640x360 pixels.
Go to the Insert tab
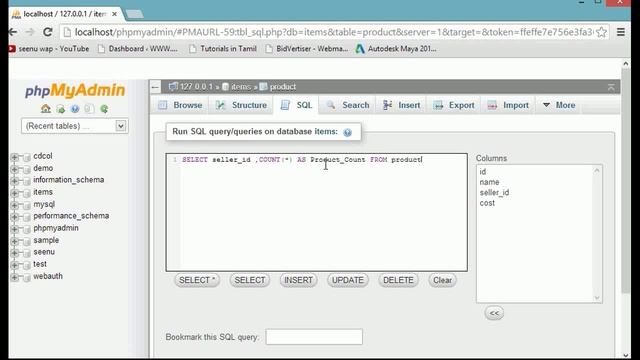point(402,105)
